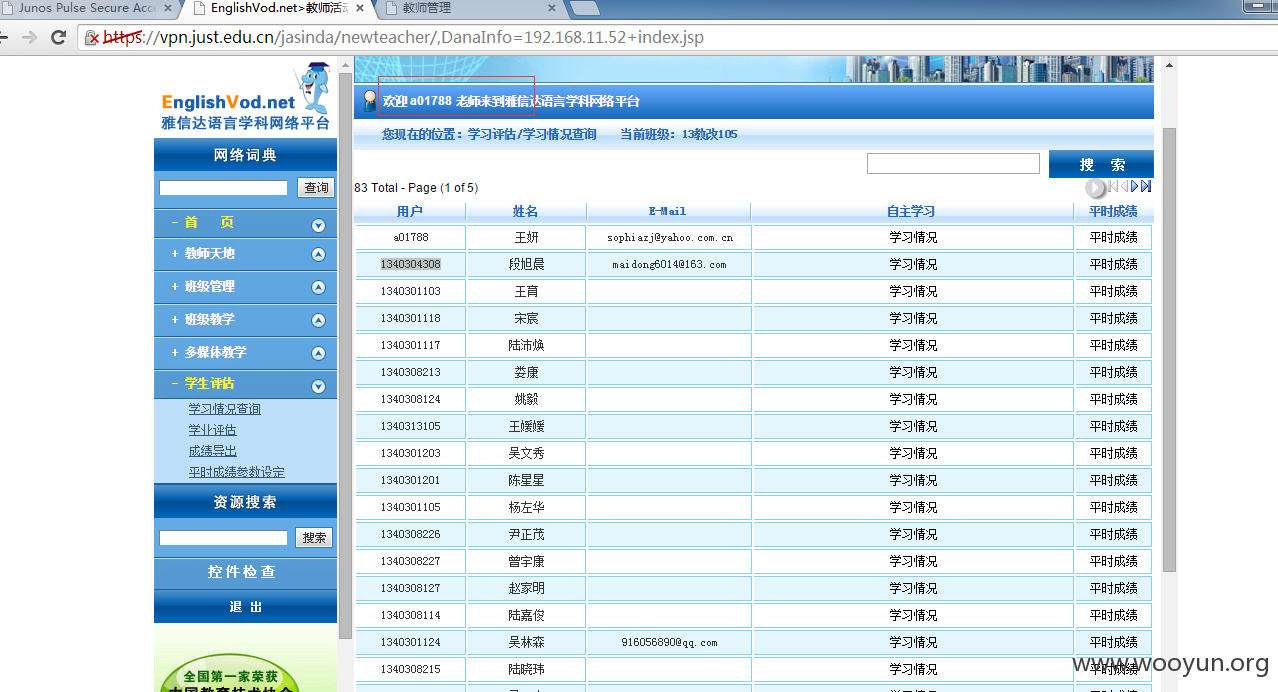Click the EnglishVod.net dolphin logo
The image size is (1278, 692).
[x=245, y=96]
